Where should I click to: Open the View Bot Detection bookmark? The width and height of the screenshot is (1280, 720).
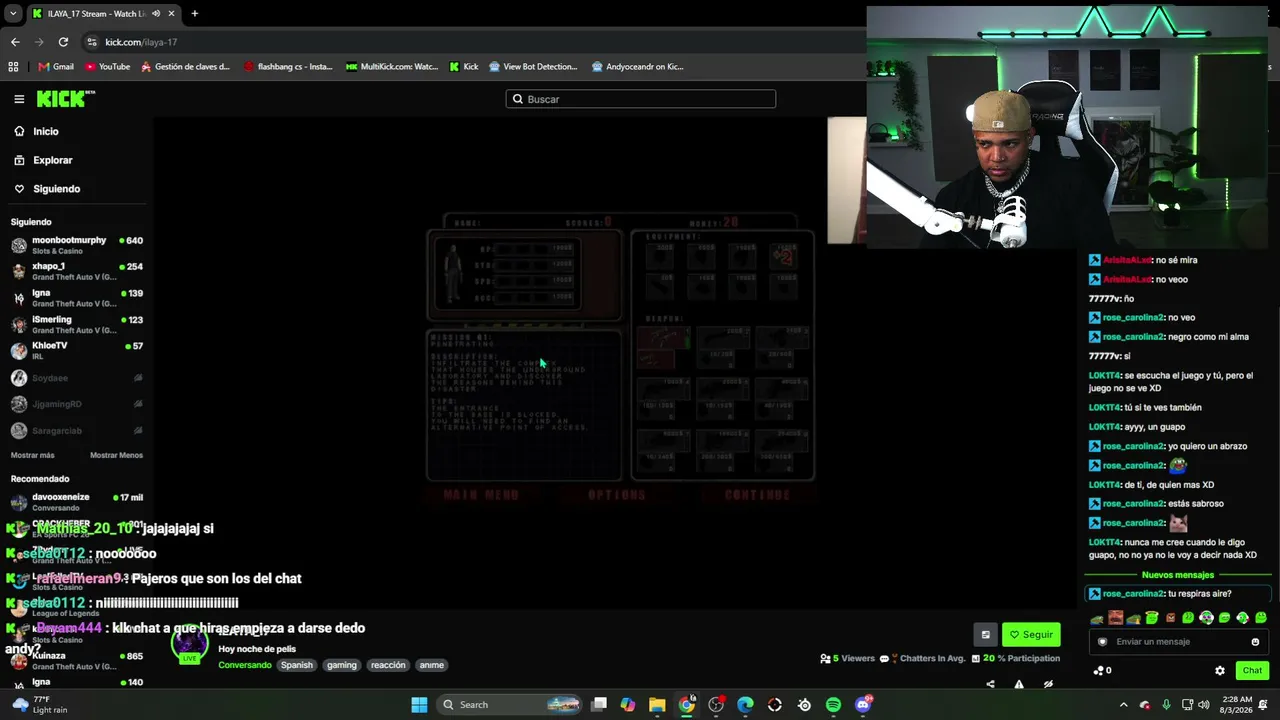(x=532, y=67)
